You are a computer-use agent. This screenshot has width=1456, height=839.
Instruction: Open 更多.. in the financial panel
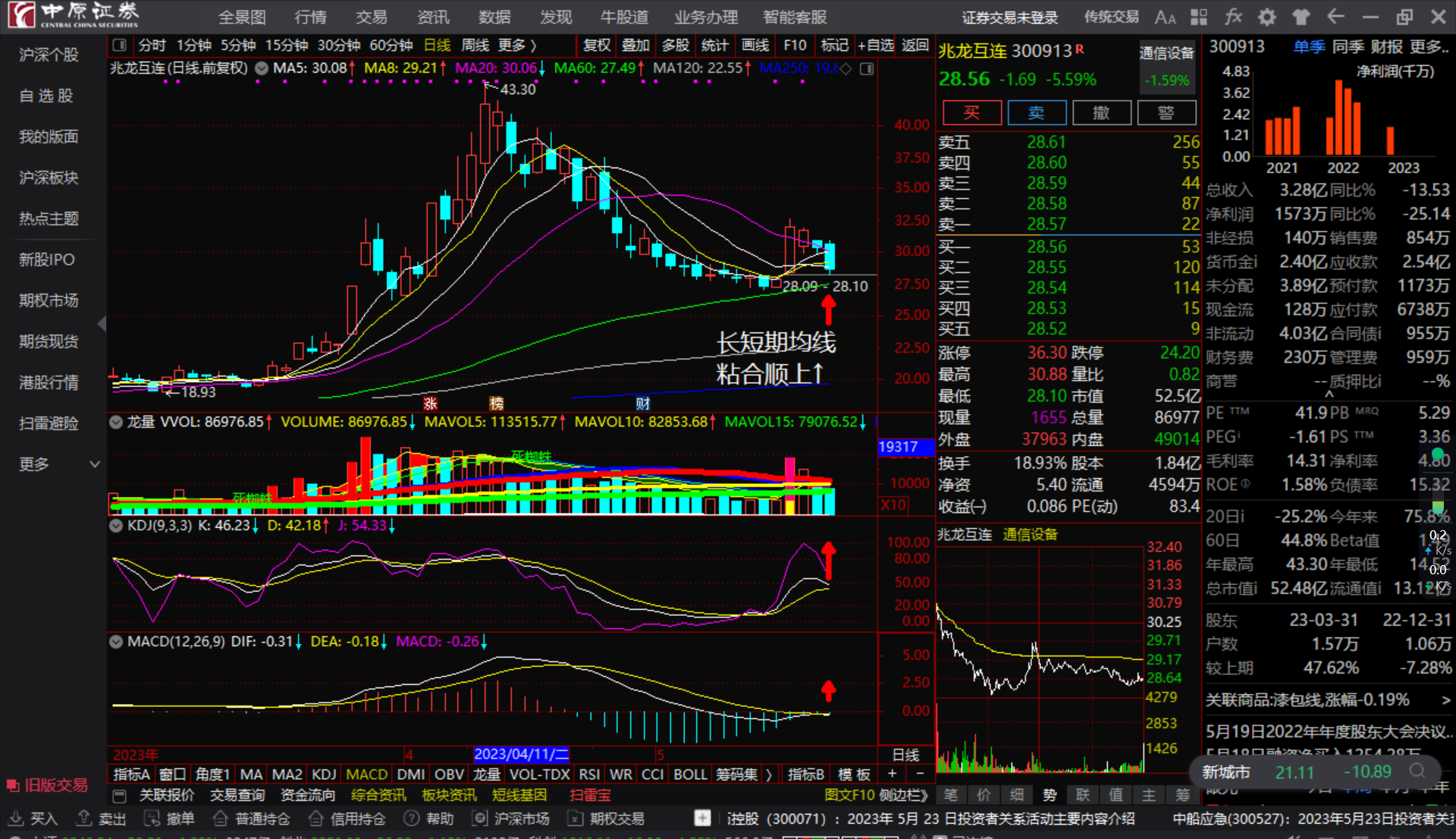coord(1429,47)
